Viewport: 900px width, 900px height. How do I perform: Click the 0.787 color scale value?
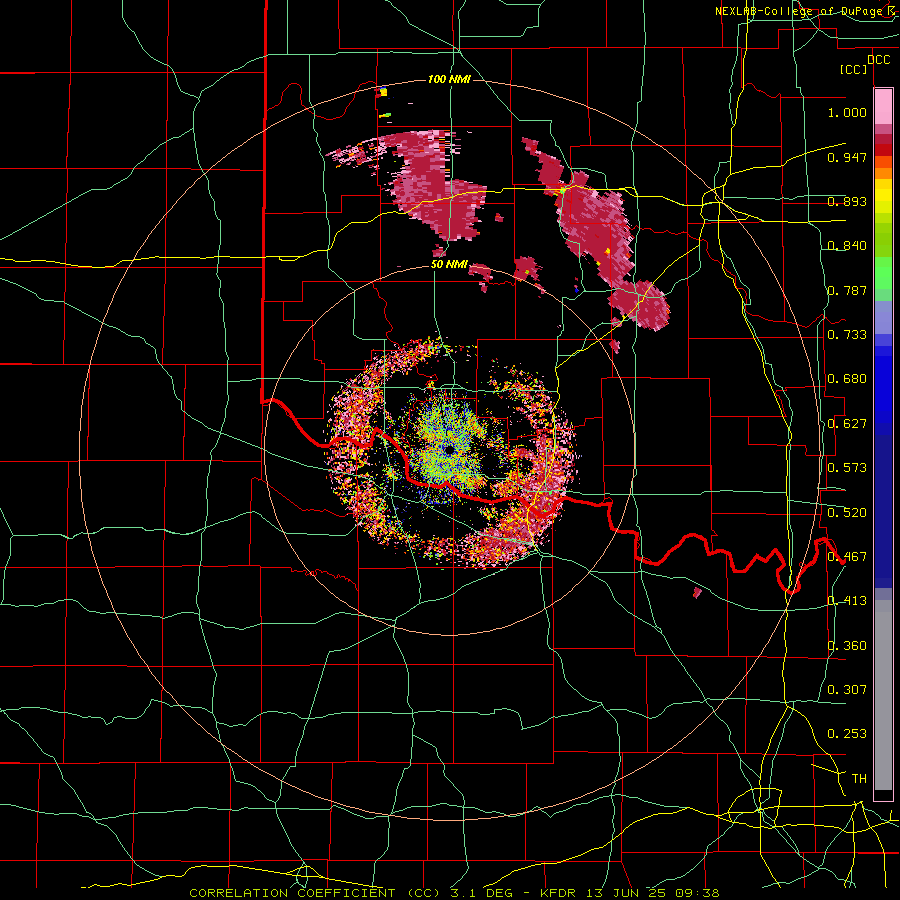(847, 290)
